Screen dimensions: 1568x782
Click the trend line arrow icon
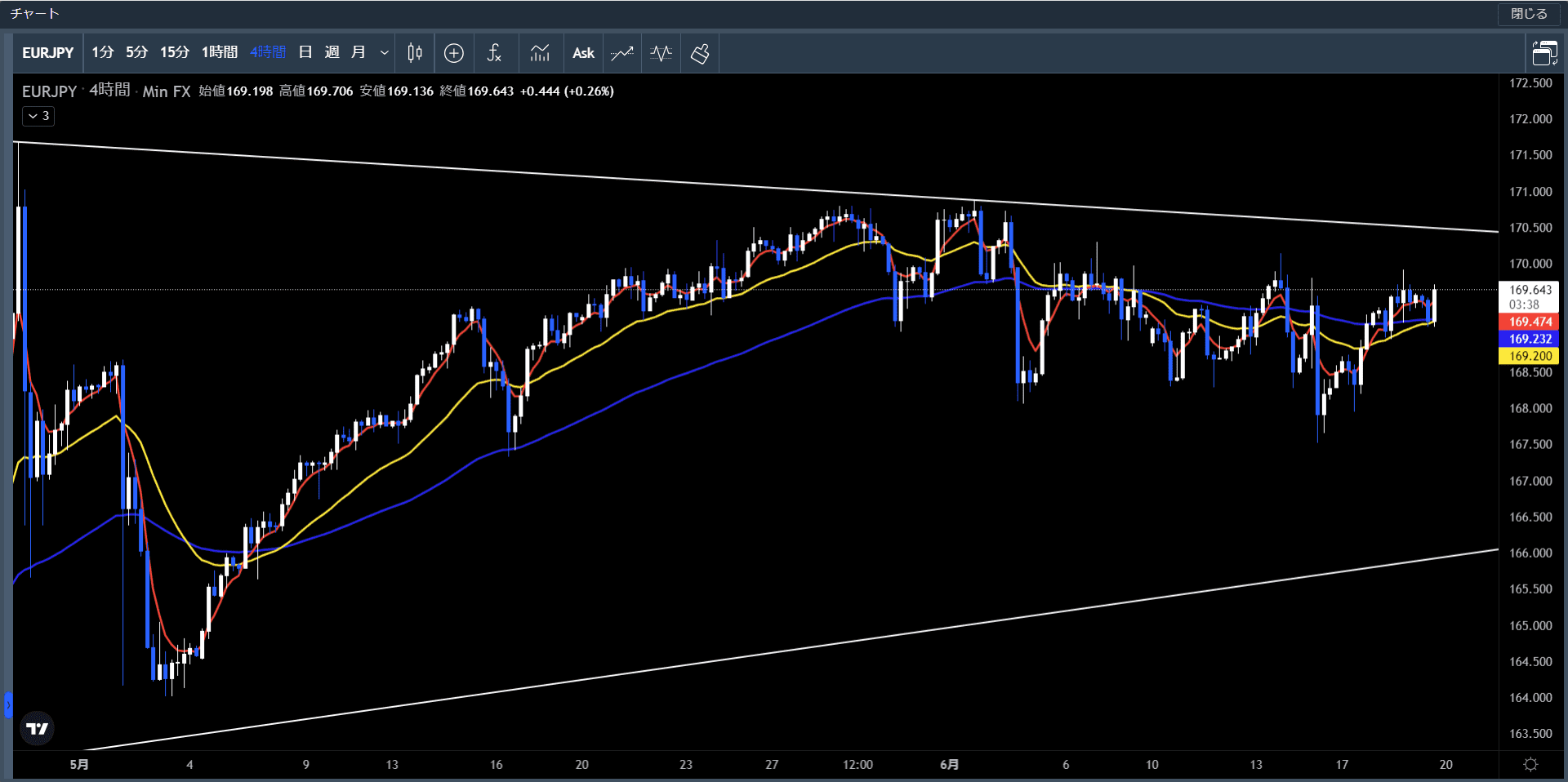pos(622,53)
